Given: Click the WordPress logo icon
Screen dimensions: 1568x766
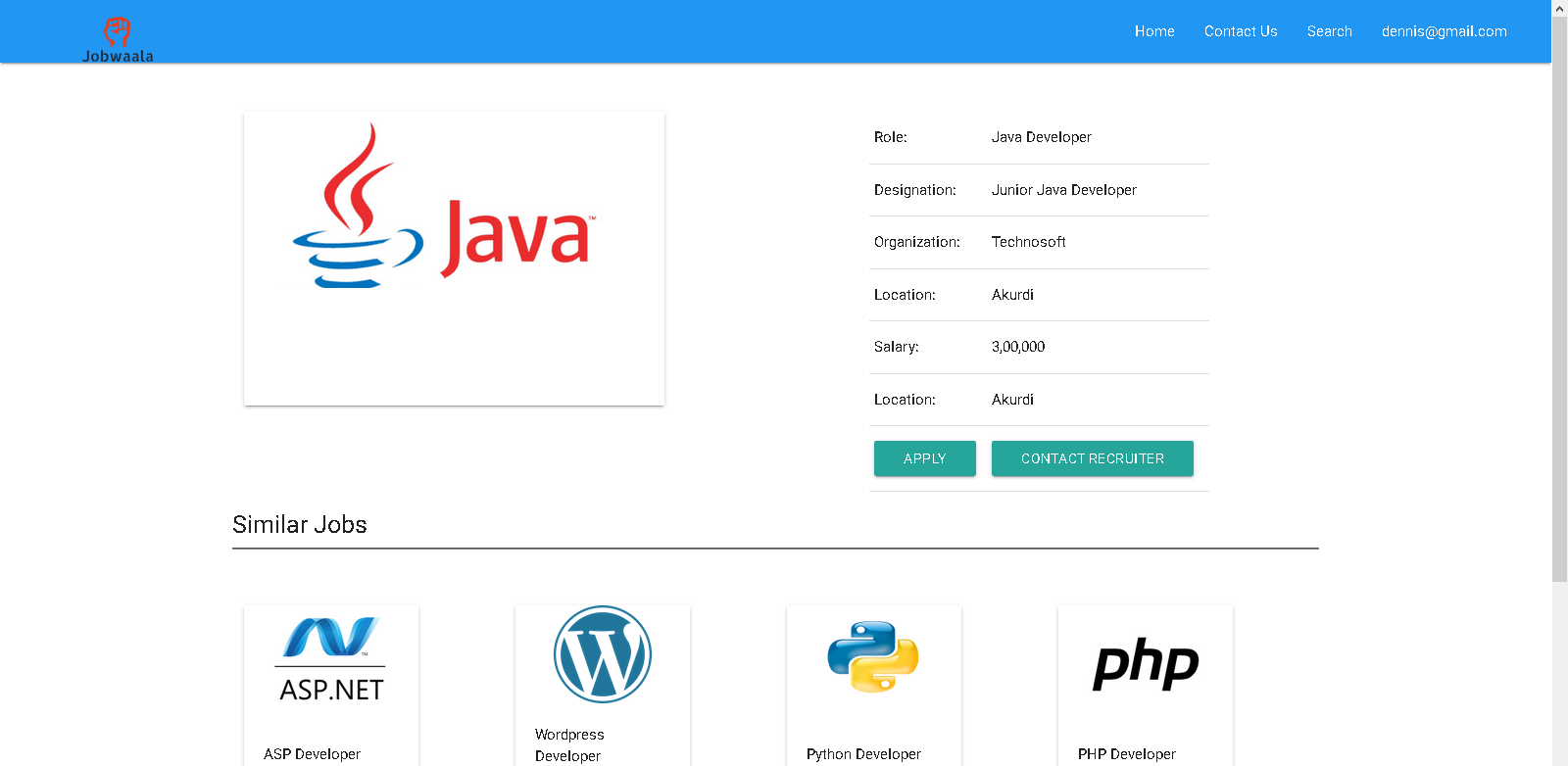Looking at the screenshot, I should coord(603,654).
